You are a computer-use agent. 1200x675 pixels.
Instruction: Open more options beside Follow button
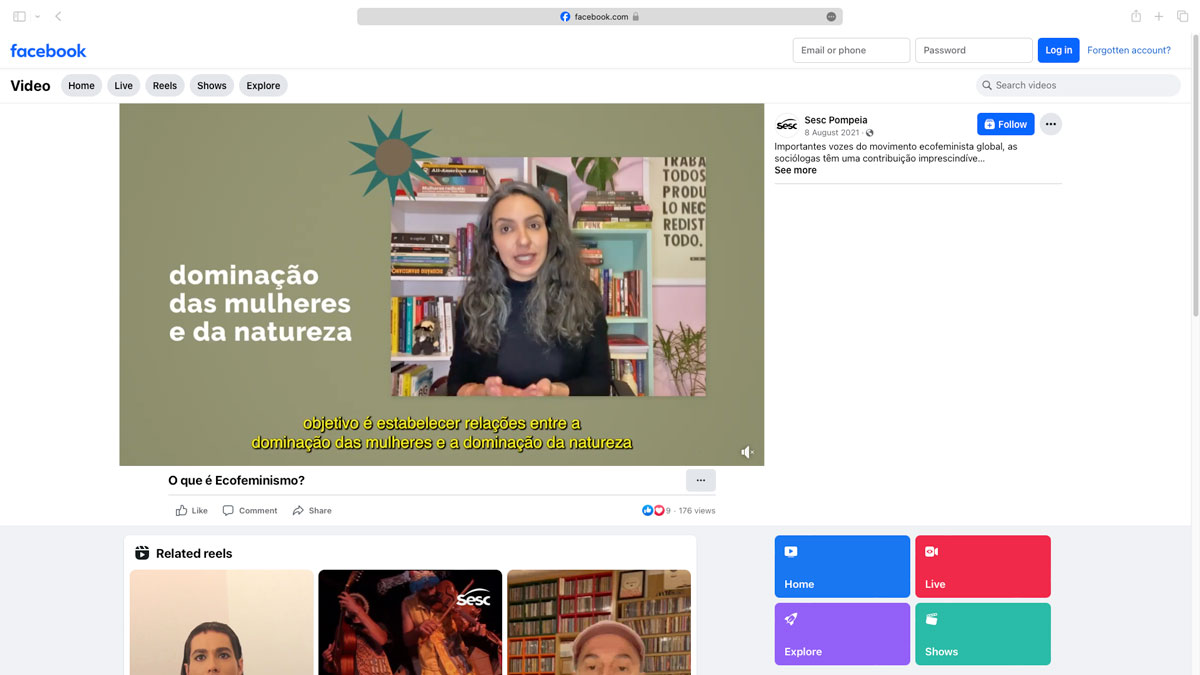pos(1049,124)
